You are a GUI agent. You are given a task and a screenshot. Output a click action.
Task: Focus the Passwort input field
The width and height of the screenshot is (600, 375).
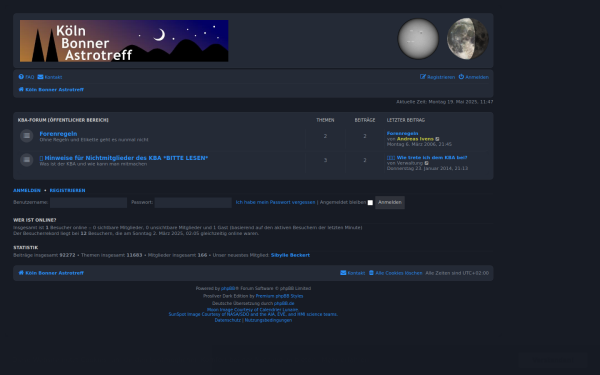tap(193, 202)
